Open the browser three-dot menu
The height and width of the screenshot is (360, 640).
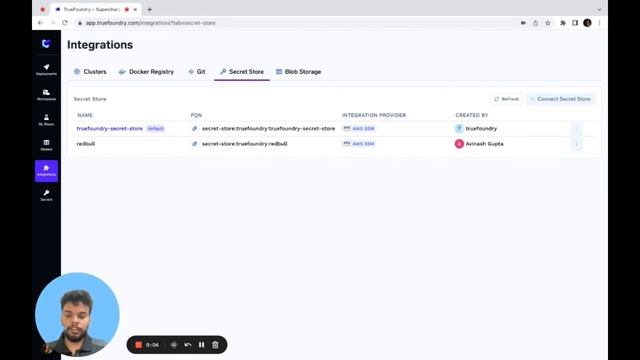(x=599, y=23)
